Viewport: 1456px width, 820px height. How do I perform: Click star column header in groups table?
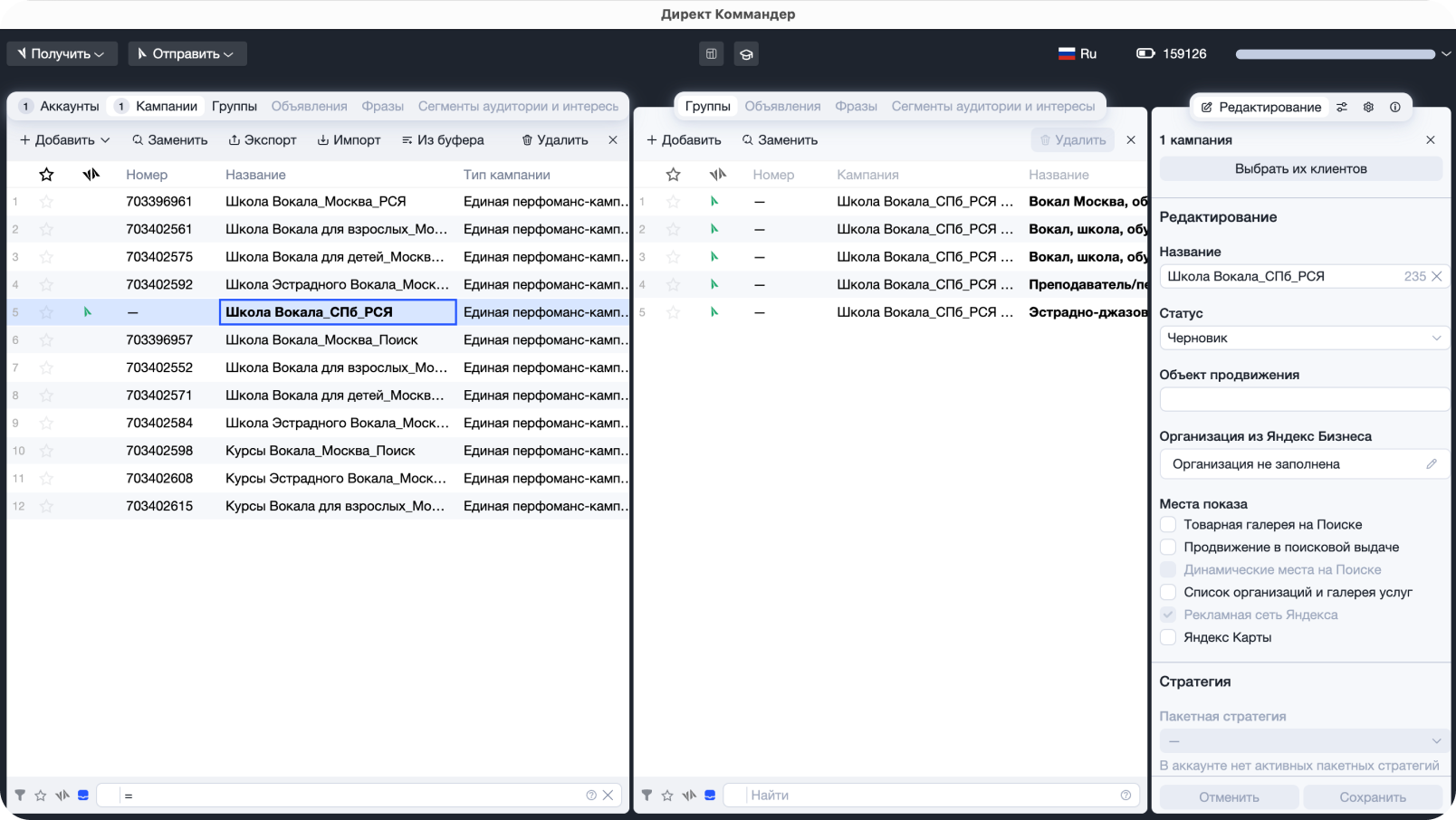[x=673, y=175]
